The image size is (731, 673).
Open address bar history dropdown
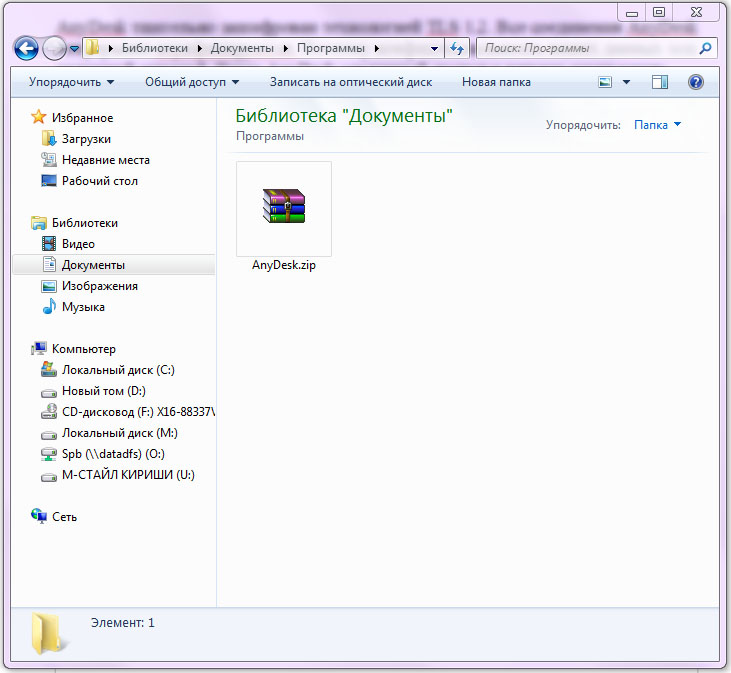pos(434,48)
